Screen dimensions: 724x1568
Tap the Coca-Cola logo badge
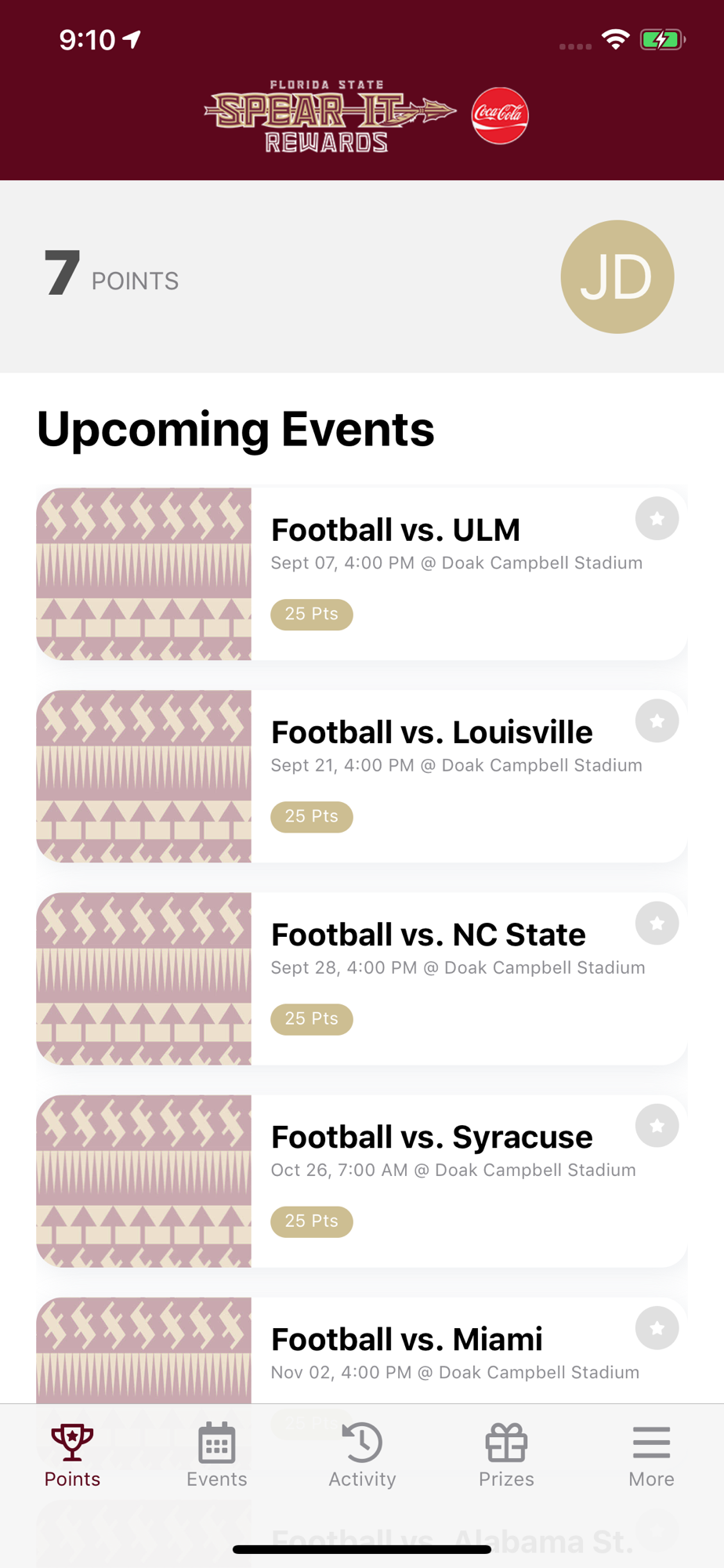click(500, 115)
